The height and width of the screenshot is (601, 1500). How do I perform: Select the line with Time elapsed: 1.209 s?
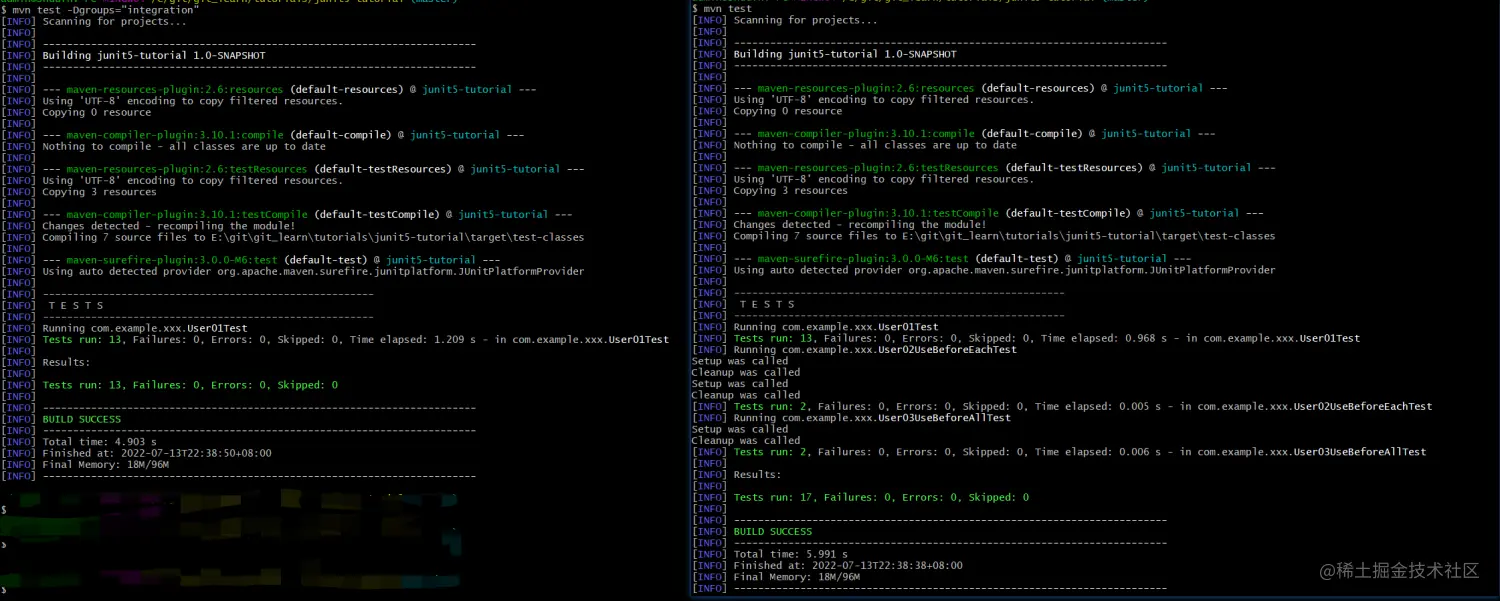[x=336, y=339]
